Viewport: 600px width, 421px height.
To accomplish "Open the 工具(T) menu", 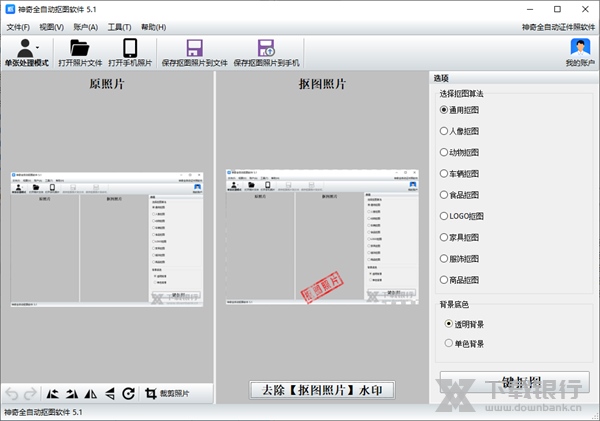I will click(119, 27).
